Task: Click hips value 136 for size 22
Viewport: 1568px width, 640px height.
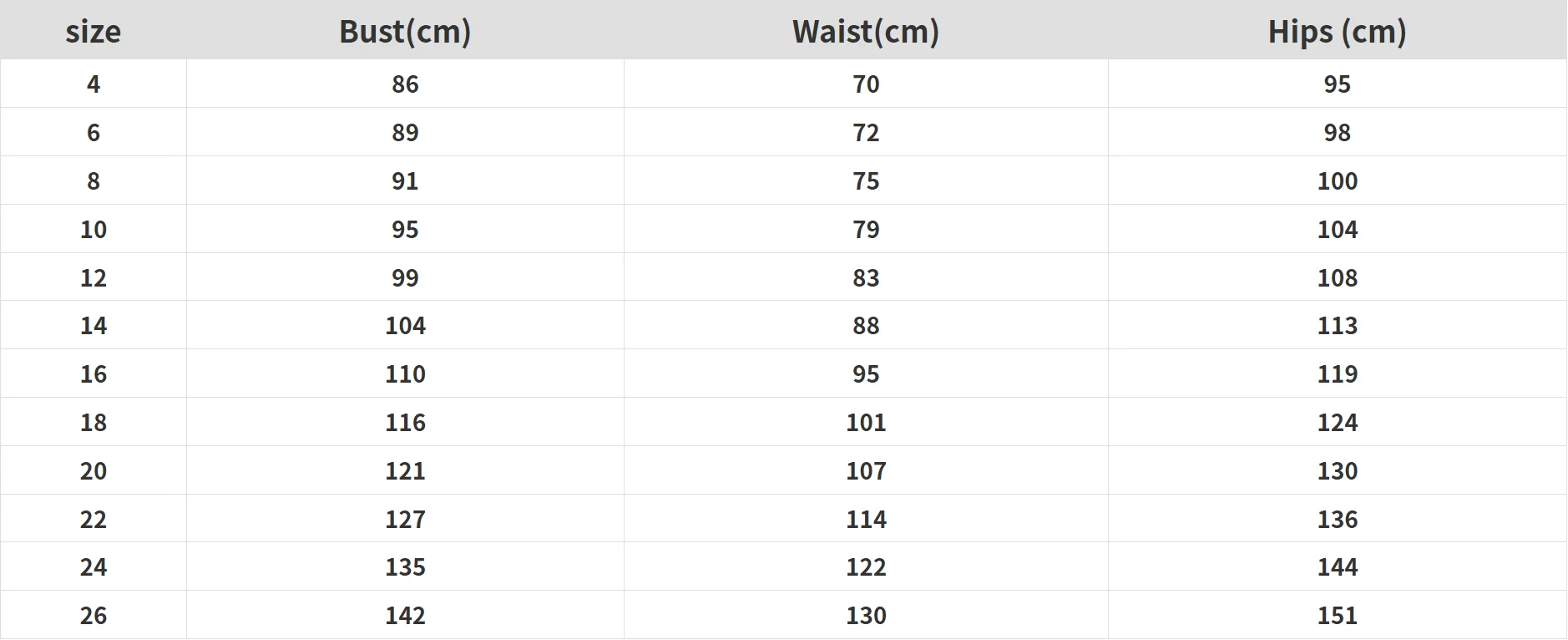Action: pyautogui.click(x=1338, y=519)
